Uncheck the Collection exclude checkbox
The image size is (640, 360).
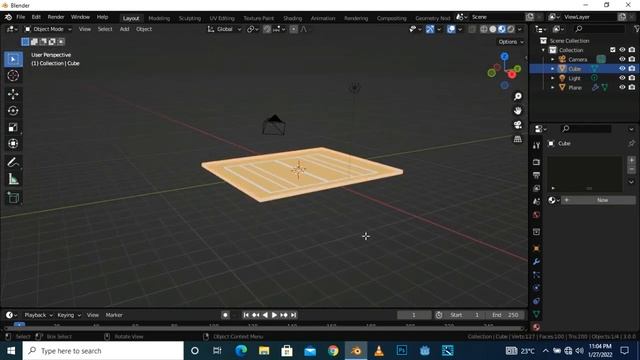pyautogui.click(x=613, y=50)
